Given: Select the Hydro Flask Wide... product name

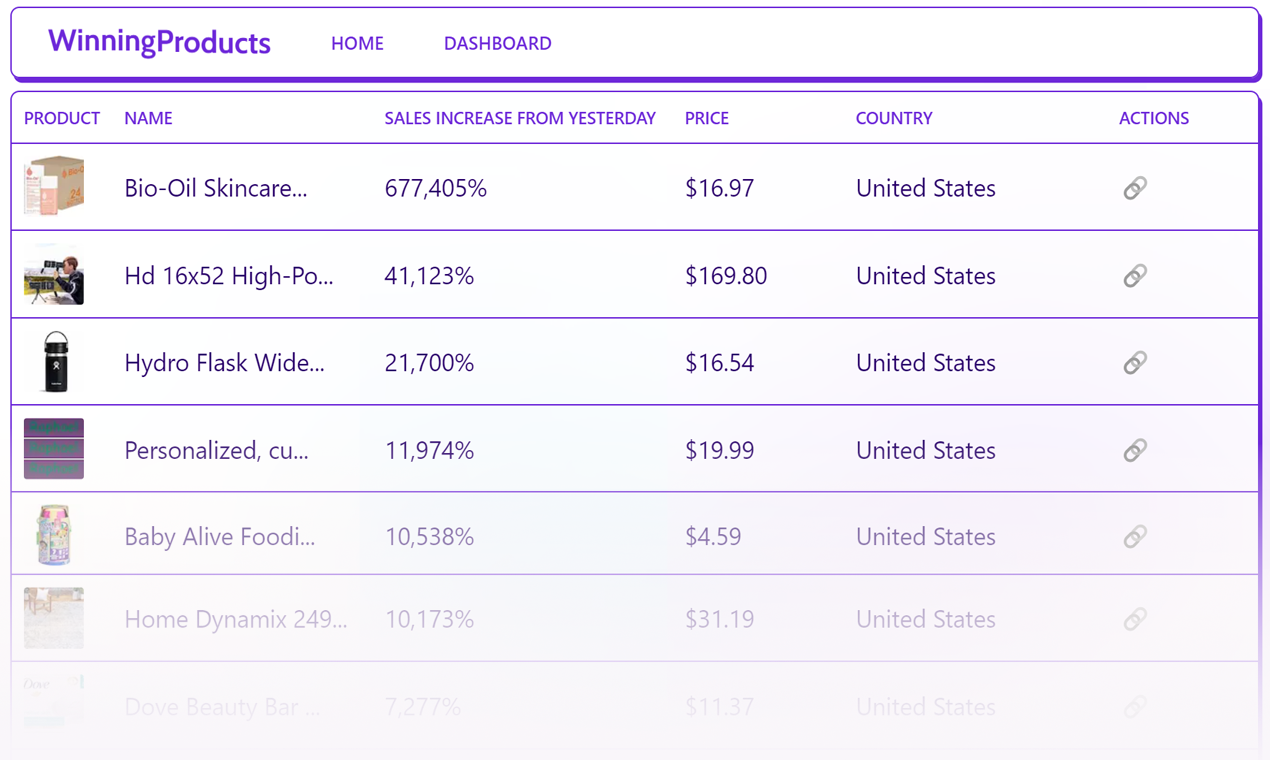Looking at the screenshot, I should [224, 363].
